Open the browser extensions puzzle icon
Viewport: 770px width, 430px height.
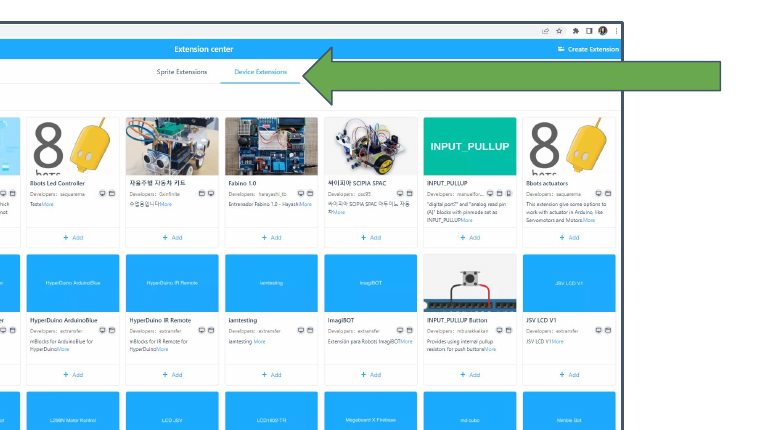(576, 31)
